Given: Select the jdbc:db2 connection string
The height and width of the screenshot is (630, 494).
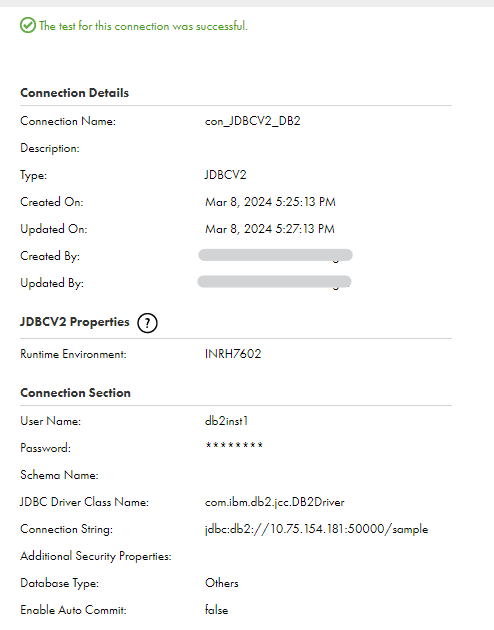Looking at the screenshot, I should tap(316, 529).
